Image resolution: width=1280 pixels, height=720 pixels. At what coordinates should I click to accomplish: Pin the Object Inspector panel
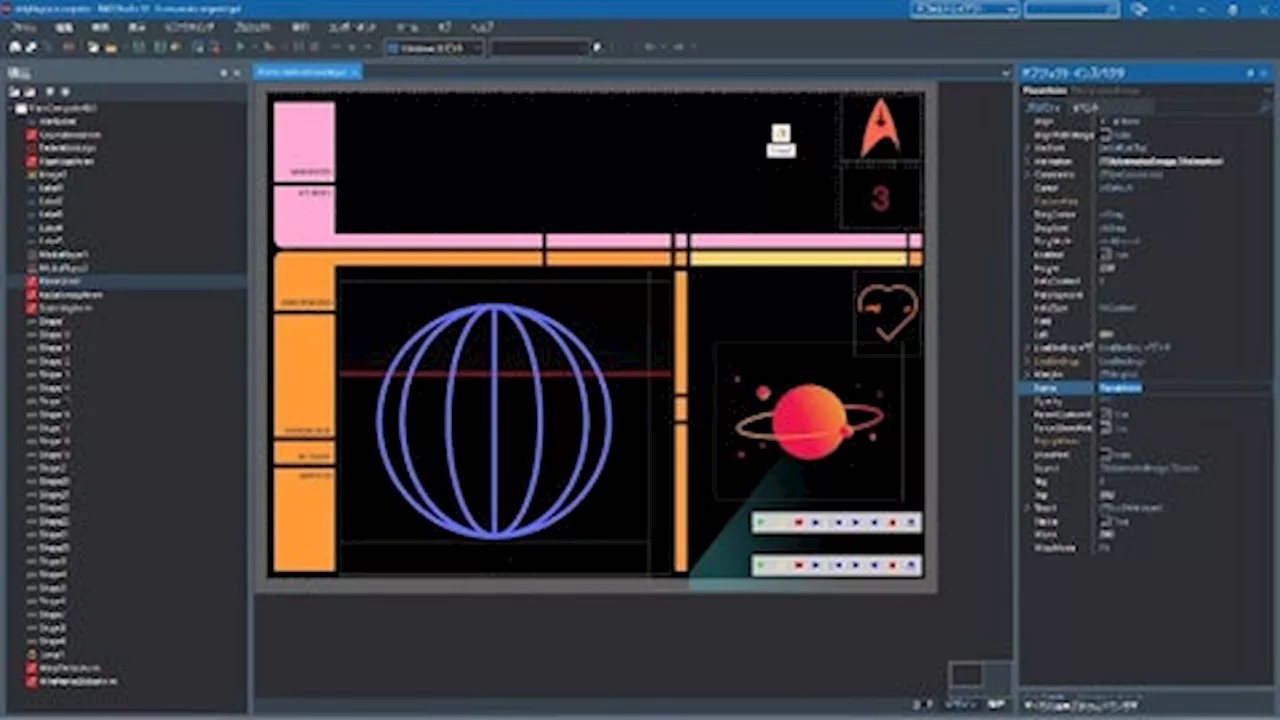(1250, 73)
